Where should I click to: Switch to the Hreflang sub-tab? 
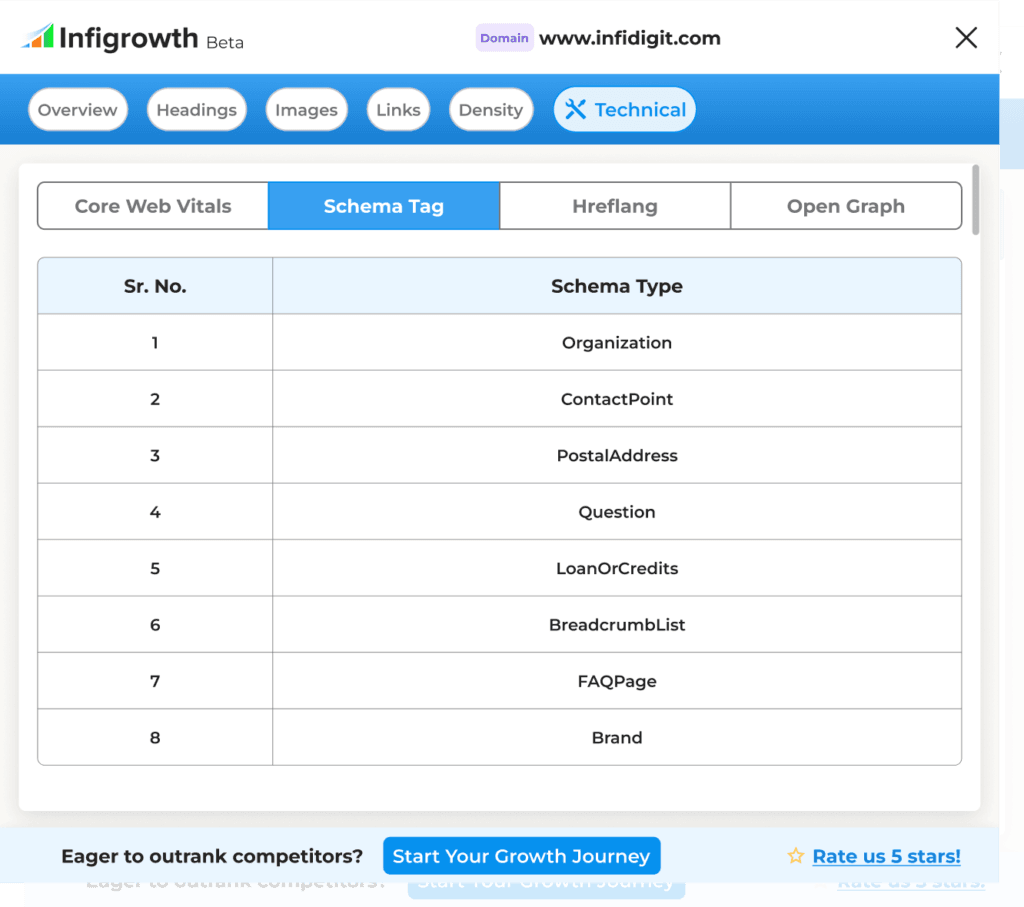(x=615, y=206)
